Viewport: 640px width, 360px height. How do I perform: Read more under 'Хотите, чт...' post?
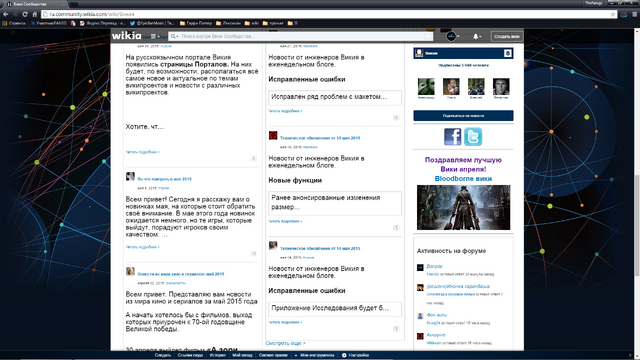point(142,152)
